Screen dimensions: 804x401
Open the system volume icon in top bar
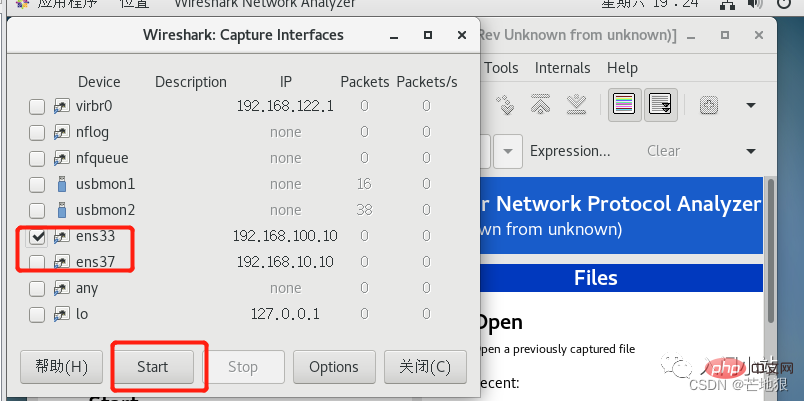coord(754,4)
